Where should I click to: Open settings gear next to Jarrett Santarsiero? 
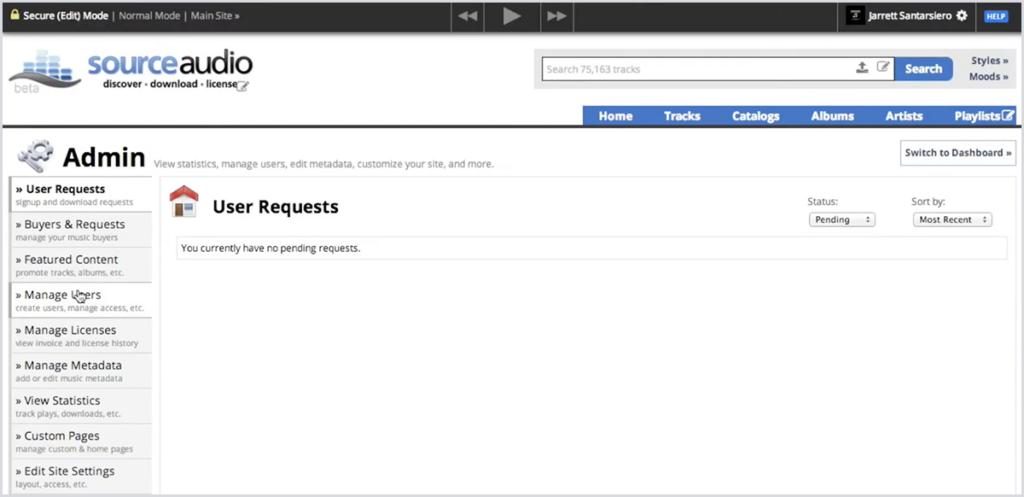962,16
